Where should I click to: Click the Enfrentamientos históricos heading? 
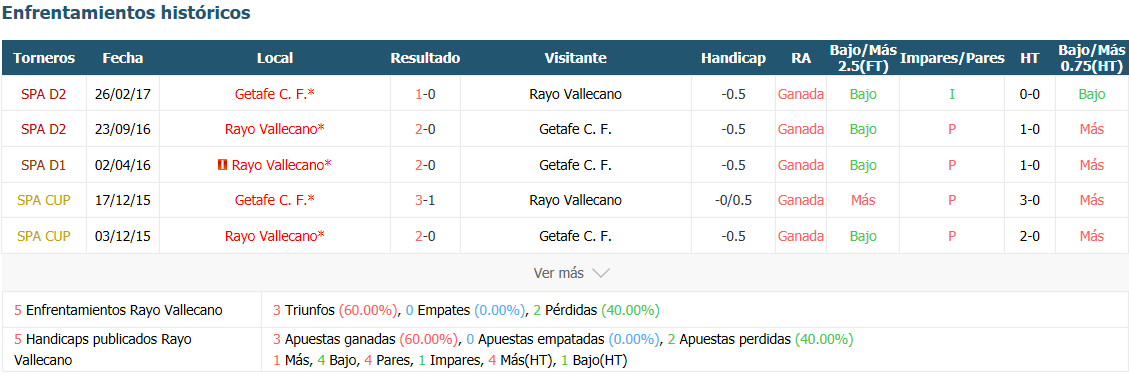pos(127,12)
